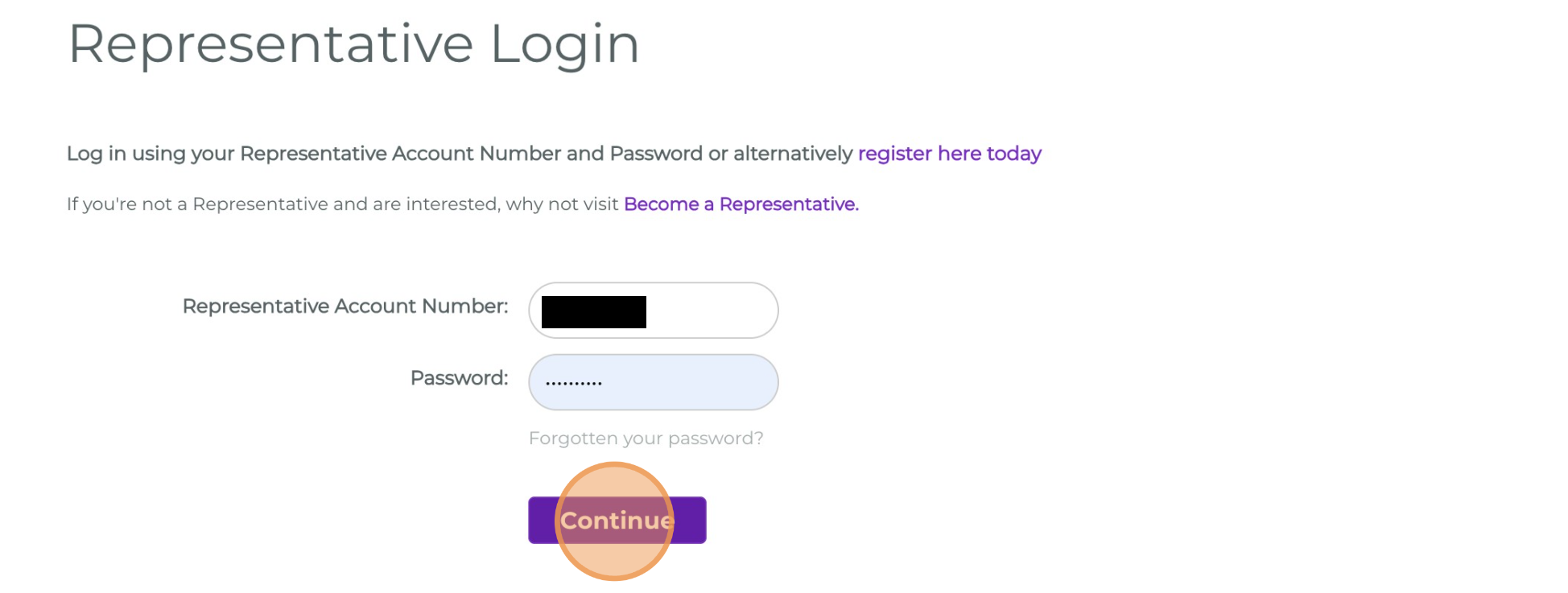This screenshot has height=593, width=1568.
Task: Submit the login form with Continue
Action: [x=617, y=521]
